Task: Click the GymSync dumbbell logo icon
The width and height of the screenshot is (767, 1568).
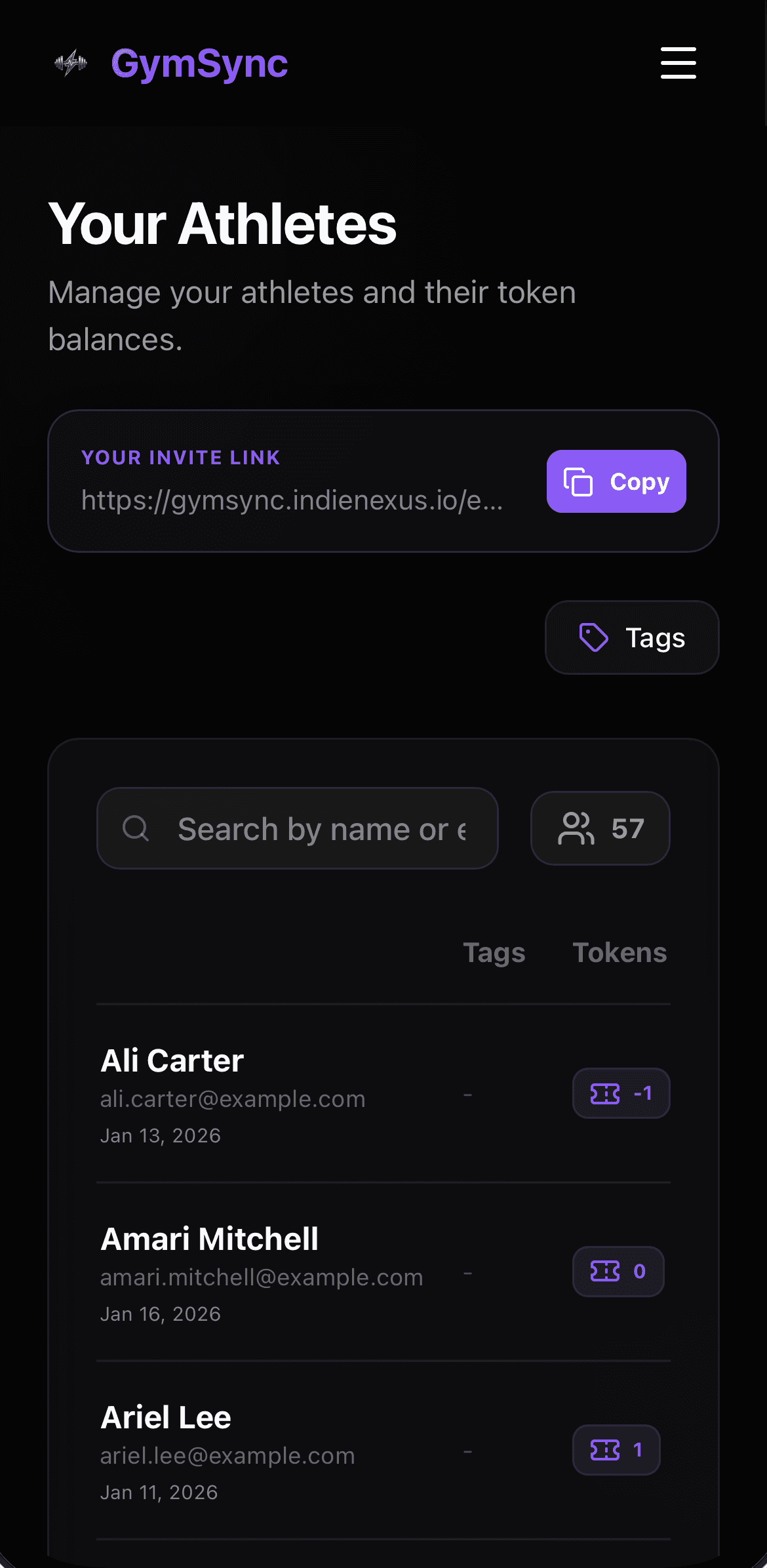Action: [x=71, y=63]
